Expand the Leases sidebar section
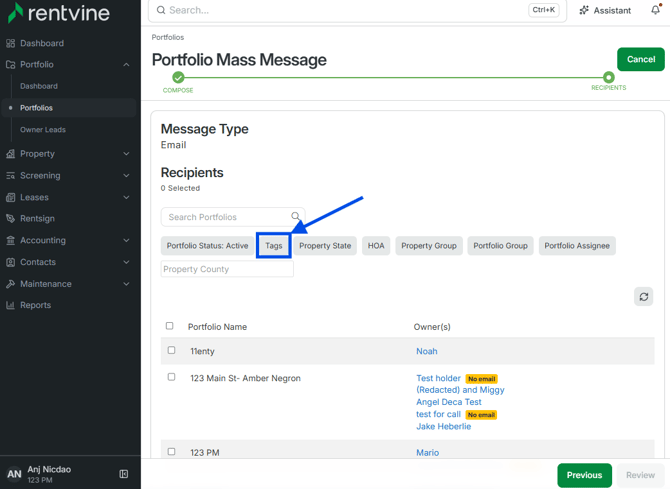 (x=126, y=197)
